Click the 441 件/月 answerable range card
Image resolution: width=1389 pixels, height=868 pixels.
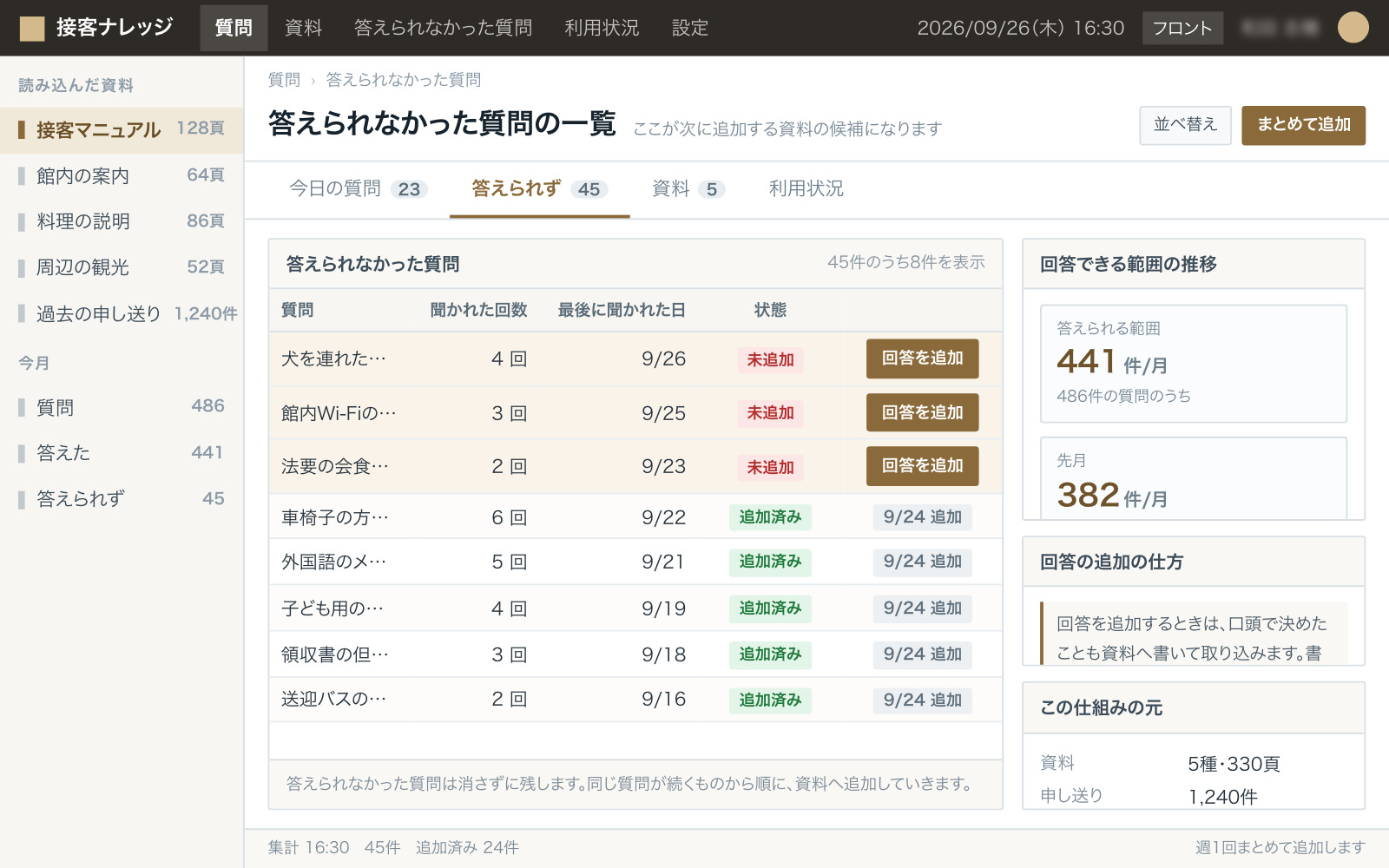coord(1193,364)
